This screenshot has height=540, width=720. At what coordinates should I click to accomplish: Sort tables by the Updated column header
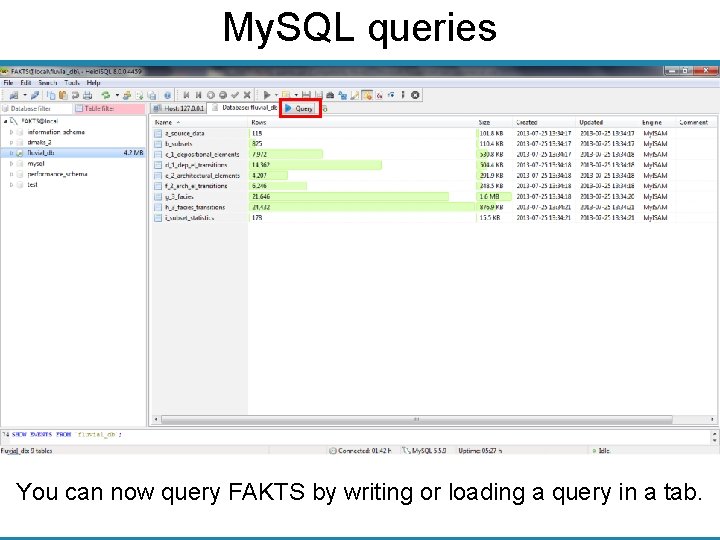607,122
